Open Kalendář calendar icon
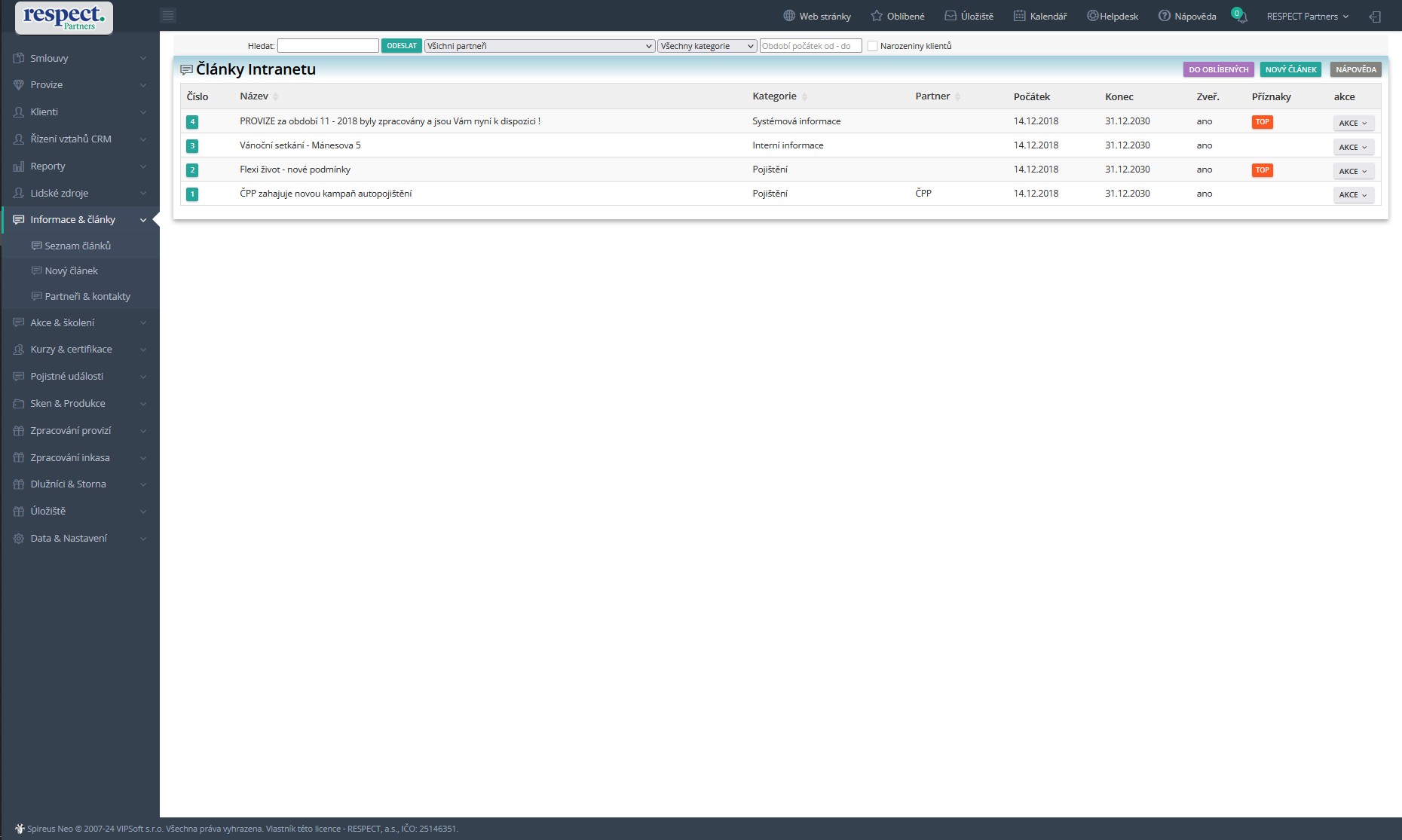 pos(1019,16)
